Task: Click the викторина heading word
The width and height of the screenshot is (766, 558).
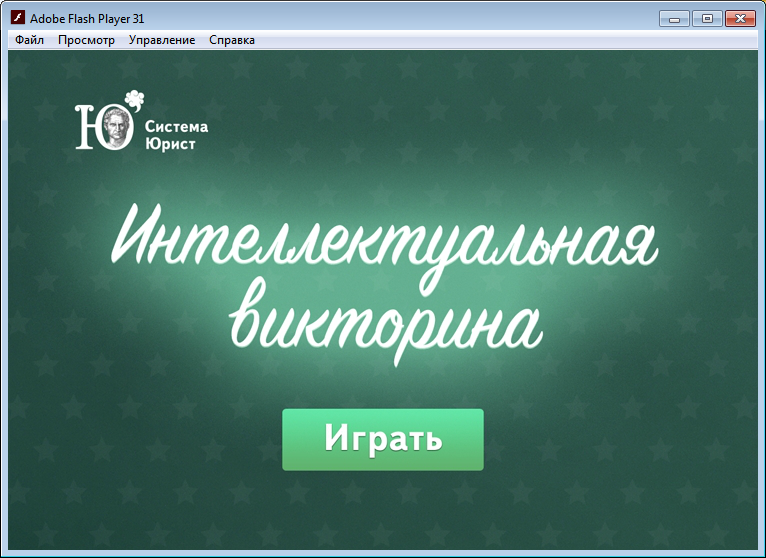Action: click(x=385, y=320)
